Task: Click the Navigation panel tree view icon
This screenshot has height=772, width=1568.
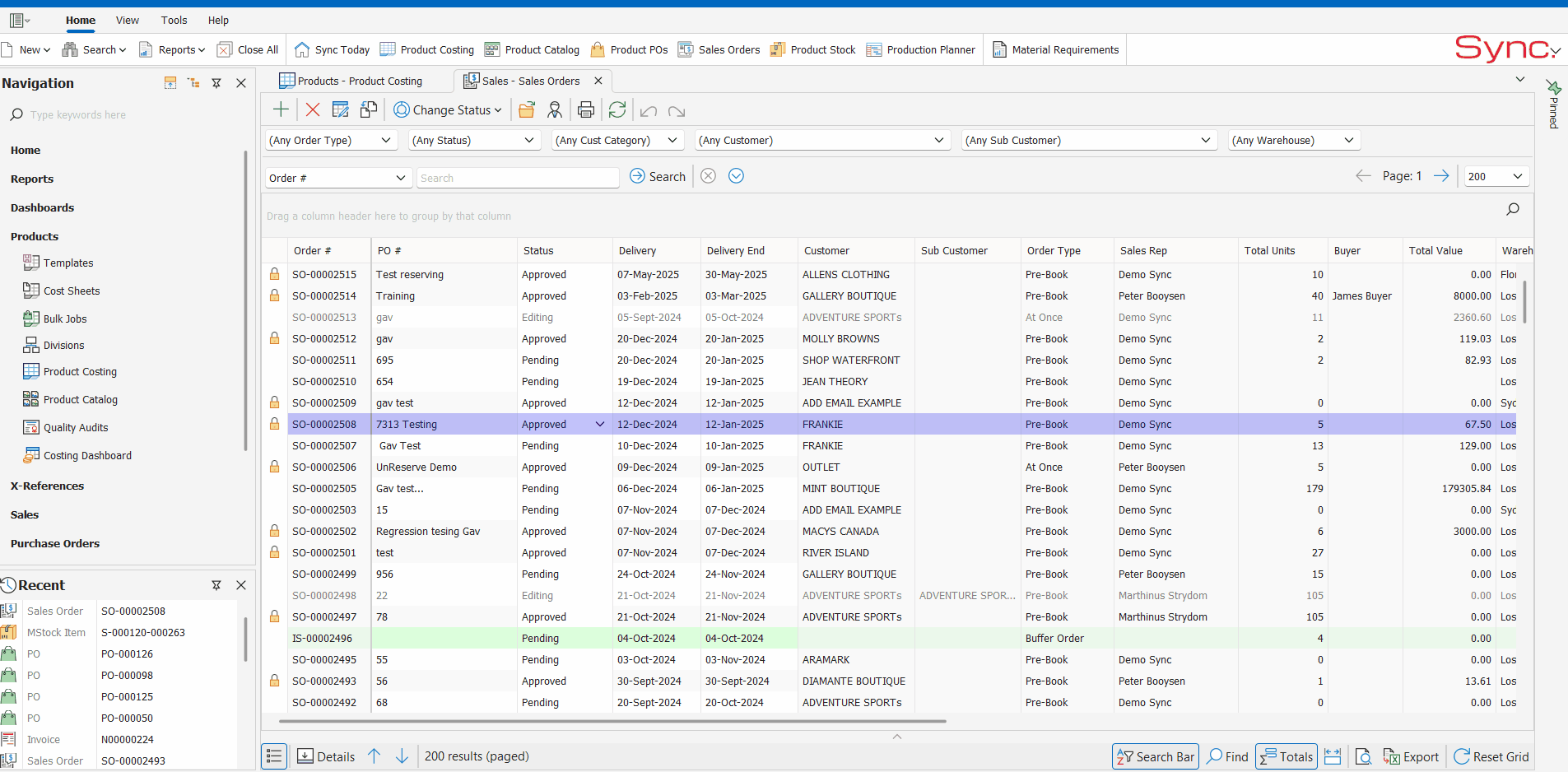Action: [193, 83]
